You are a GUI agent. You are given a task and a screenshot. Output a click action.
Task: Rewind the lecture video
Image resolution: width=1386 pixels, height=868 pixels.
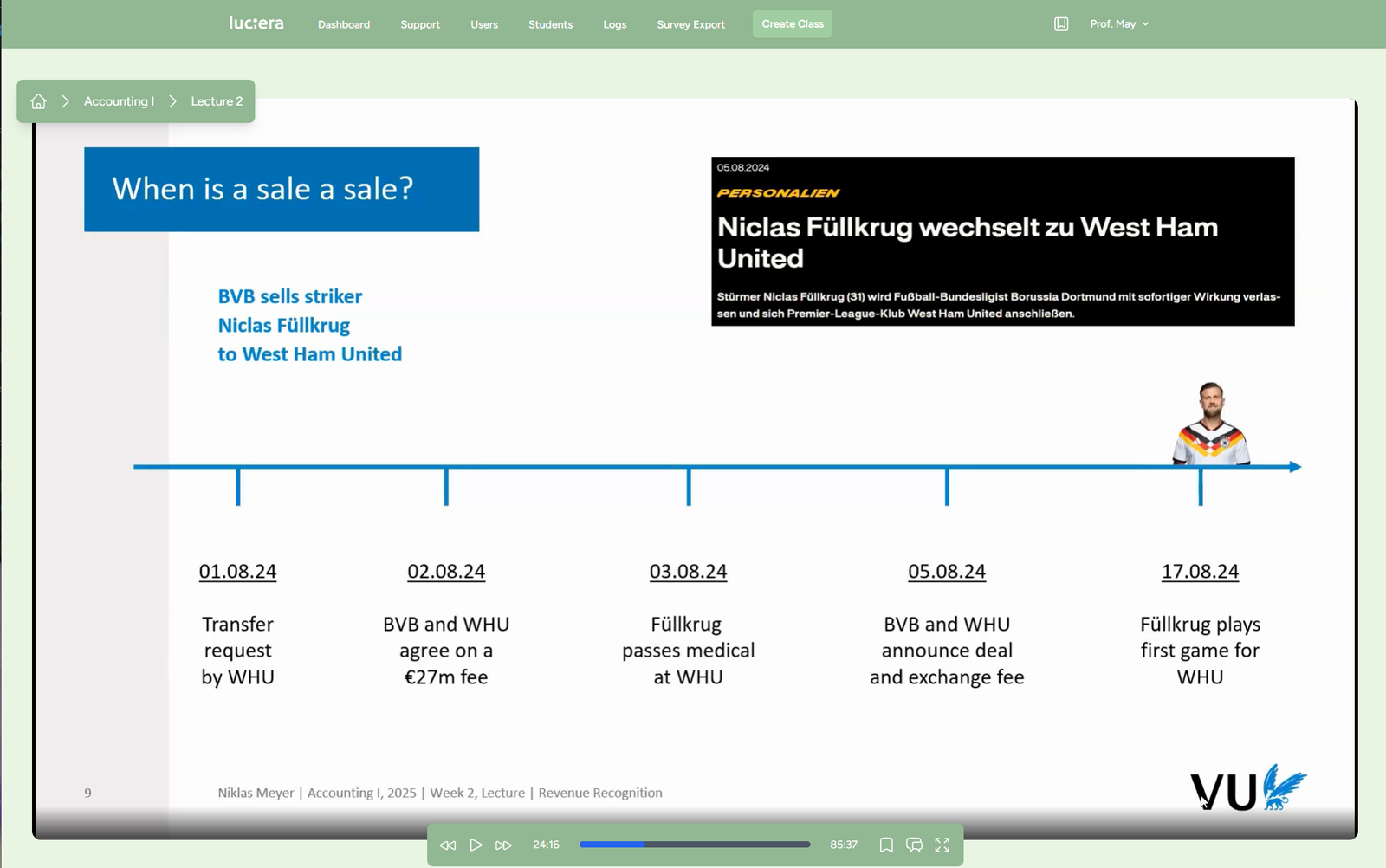pos(448,845)
